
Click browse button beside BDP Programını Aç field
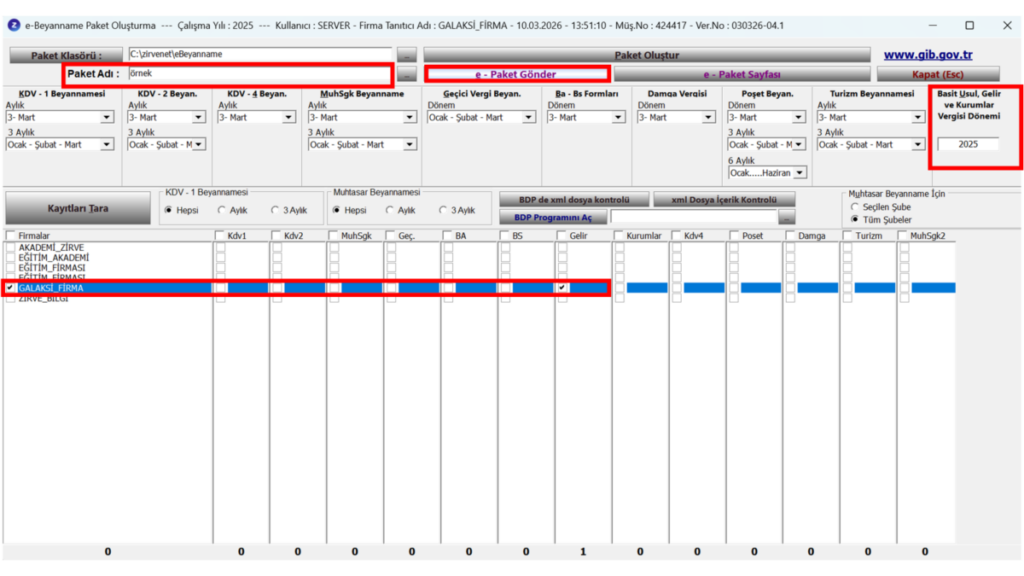pos(786,217)
